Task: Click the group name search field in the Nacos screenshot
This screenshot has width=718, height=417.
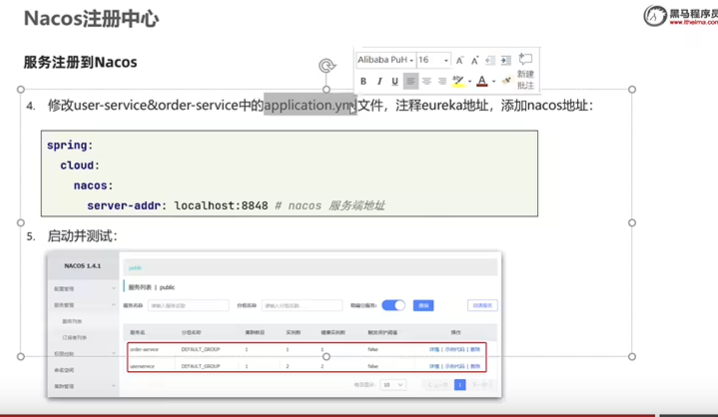Action: pyautogui.click(x=302, y=305)
